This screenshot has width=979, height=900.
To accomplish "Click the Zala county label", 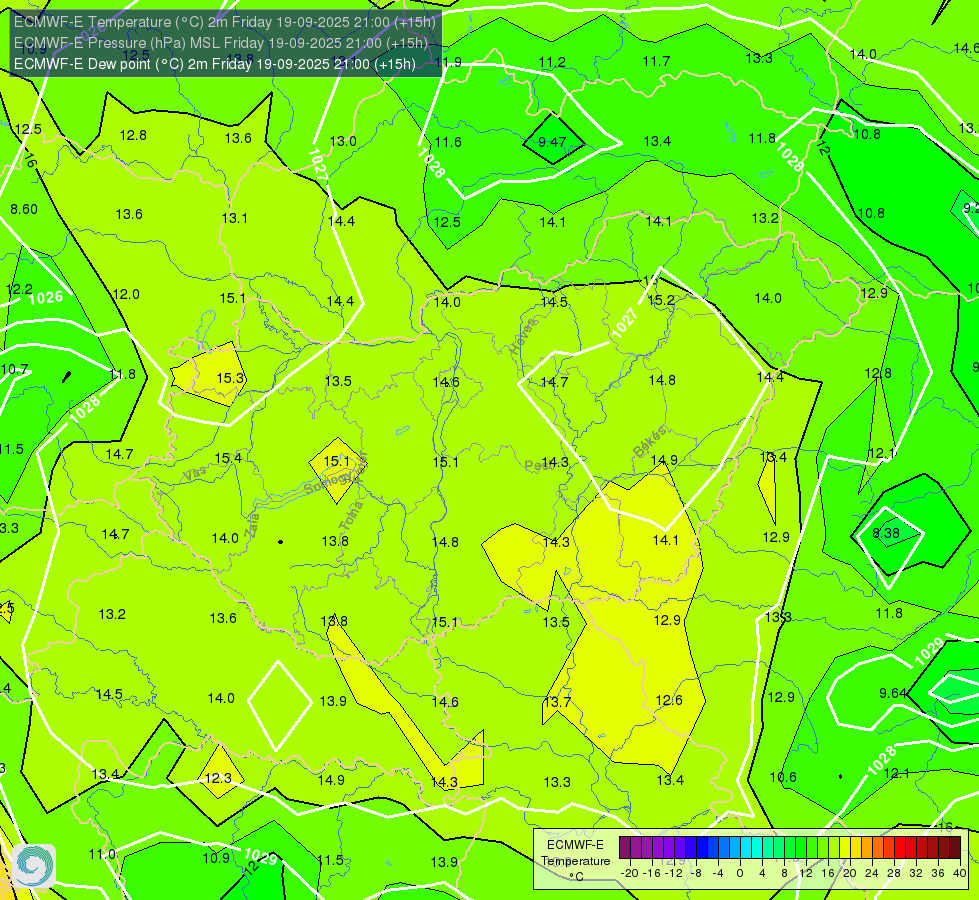I will (252, 525).
